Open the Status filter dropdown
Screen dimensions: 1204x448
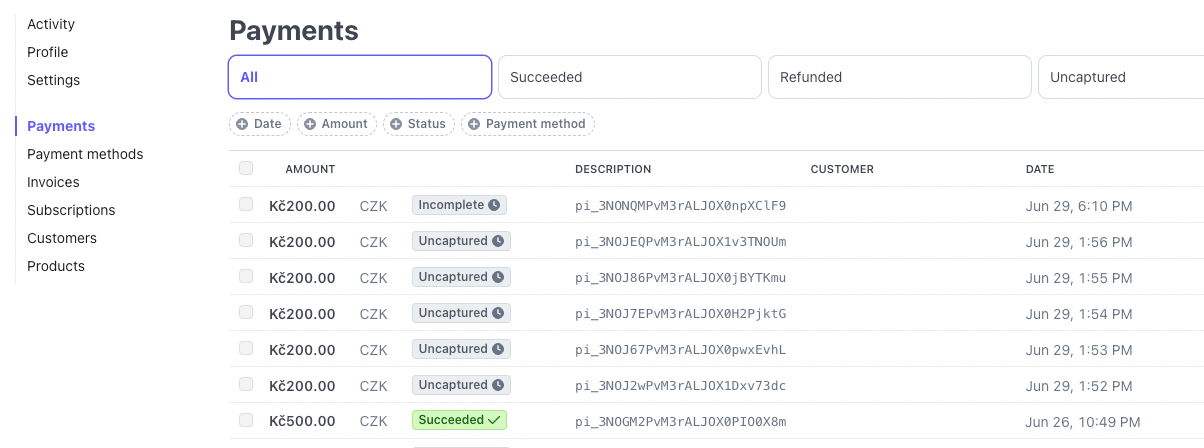[x=419, y=124]
